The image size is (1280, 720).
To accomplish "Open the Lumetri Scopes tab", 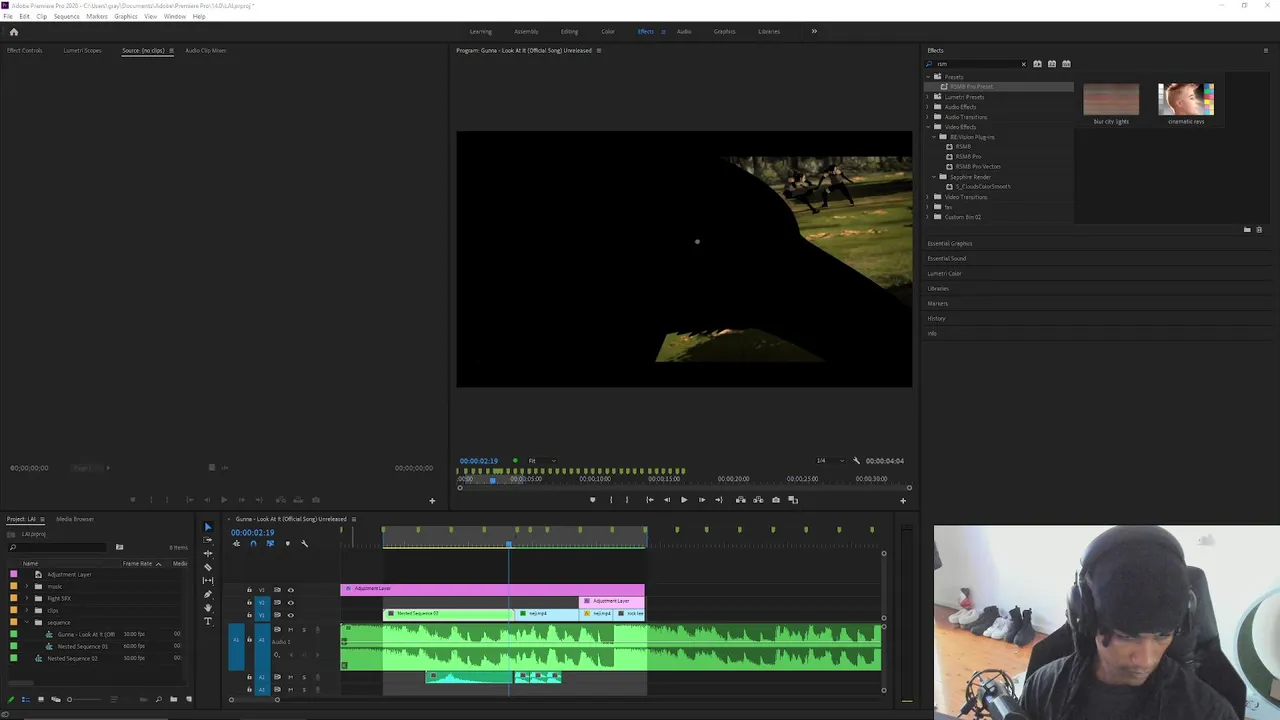I will tap(82, 51).
